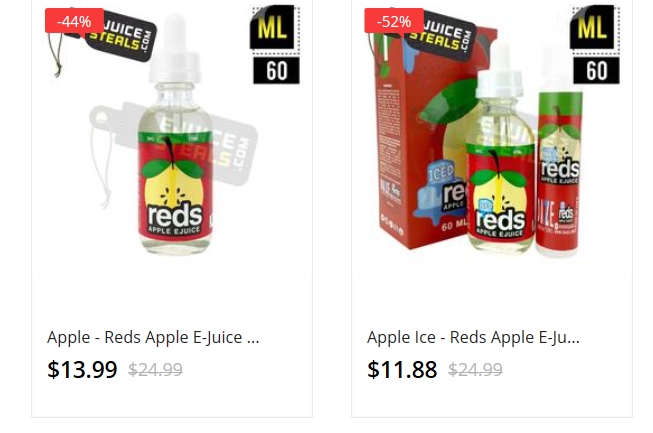Click the 60 size badge on the Apple Ice card

coord(596,70)
